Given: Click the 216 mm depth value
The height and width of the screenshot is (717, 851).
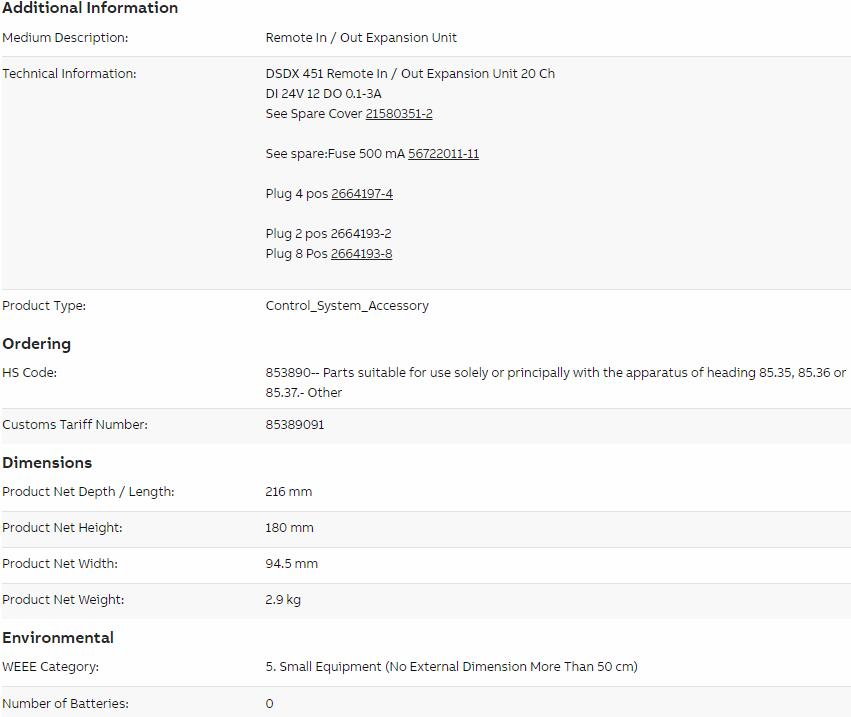Looking at the screenshot, I should [x=289, y=492].
